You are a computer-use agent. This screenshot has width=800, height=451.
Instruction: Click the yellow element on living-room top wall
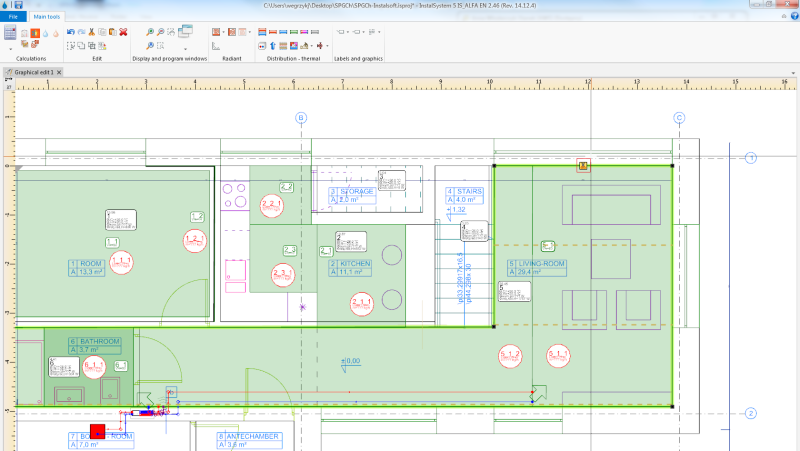tap(583, 165)
